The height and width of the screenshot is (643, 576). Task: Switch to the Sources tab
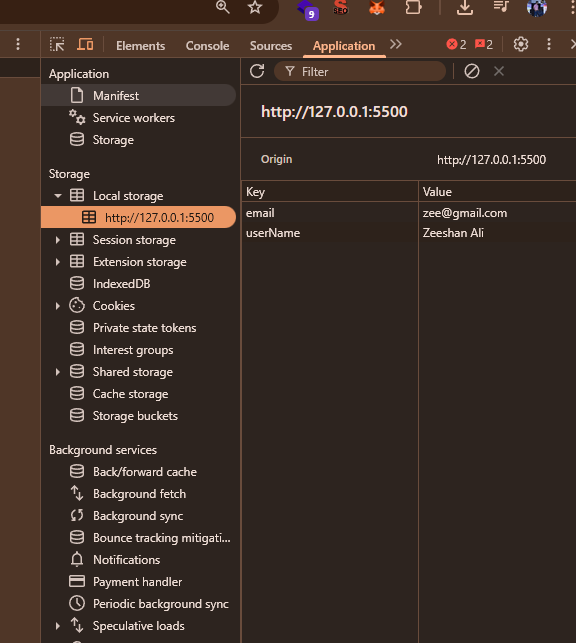pyautogui.click(x=271, y=46)
